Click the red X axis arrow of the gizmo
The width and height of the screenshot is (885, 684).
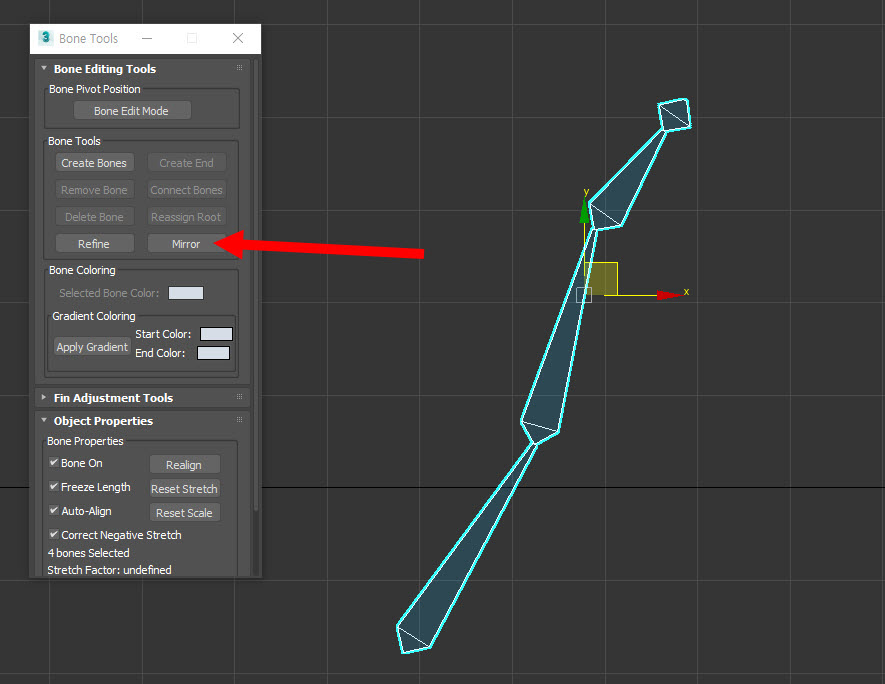pyautogui.click(x=669, y=295)
